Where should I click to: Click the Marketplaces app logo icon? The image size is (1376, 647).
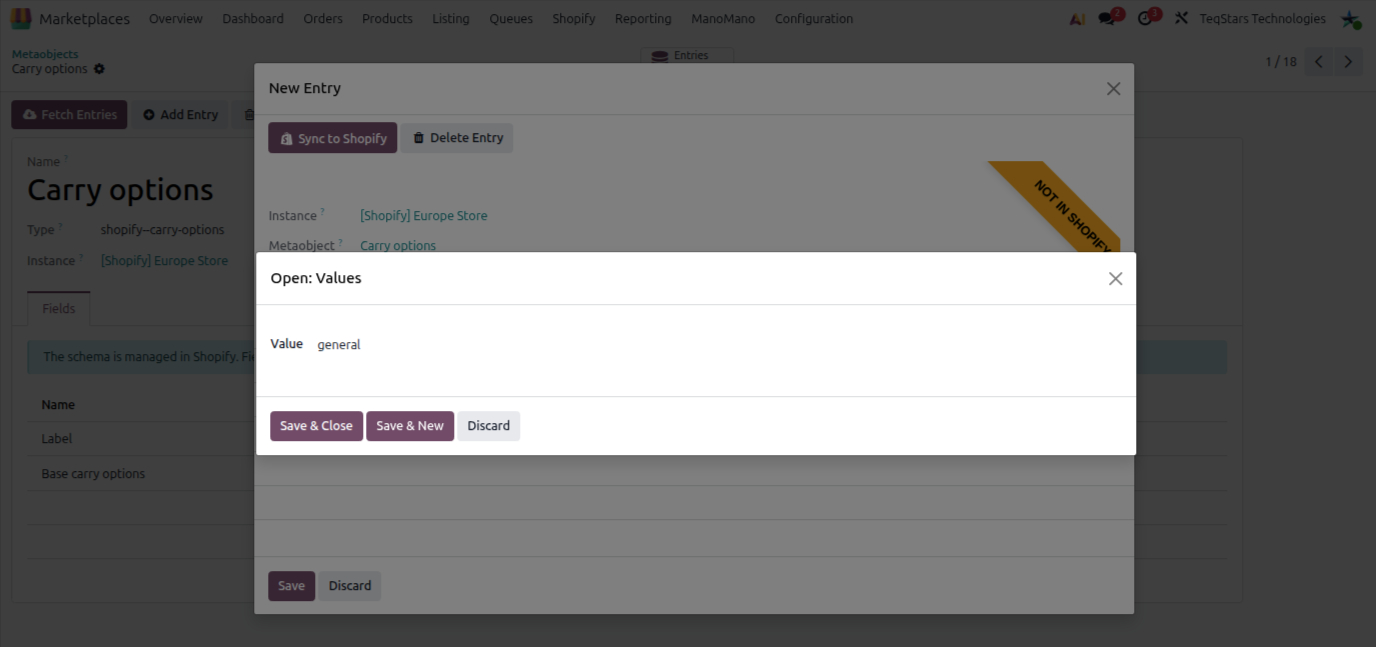pyautogui.click(x=20, y=18)
